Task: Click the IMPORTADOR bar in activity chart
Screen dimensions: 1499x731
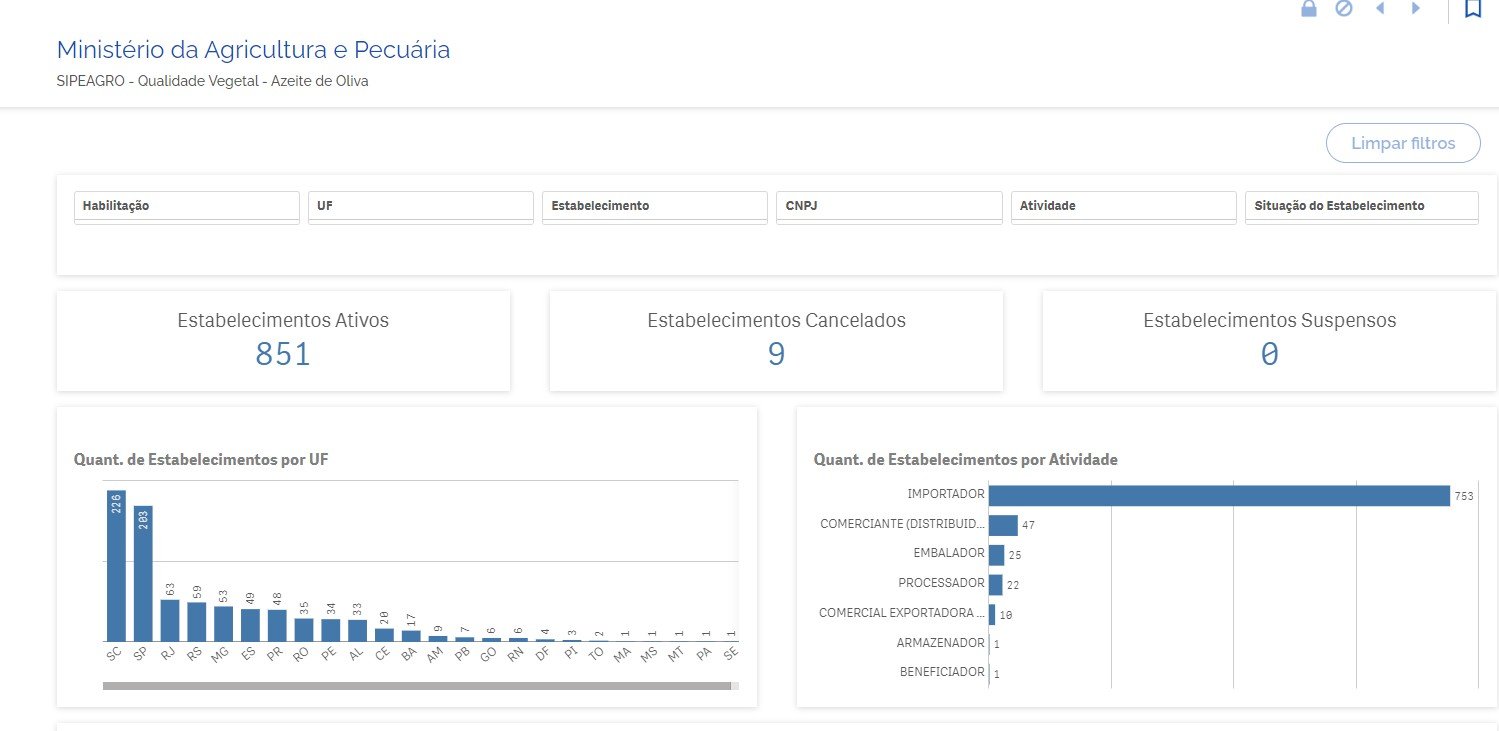Action: tap(1218, 496)
